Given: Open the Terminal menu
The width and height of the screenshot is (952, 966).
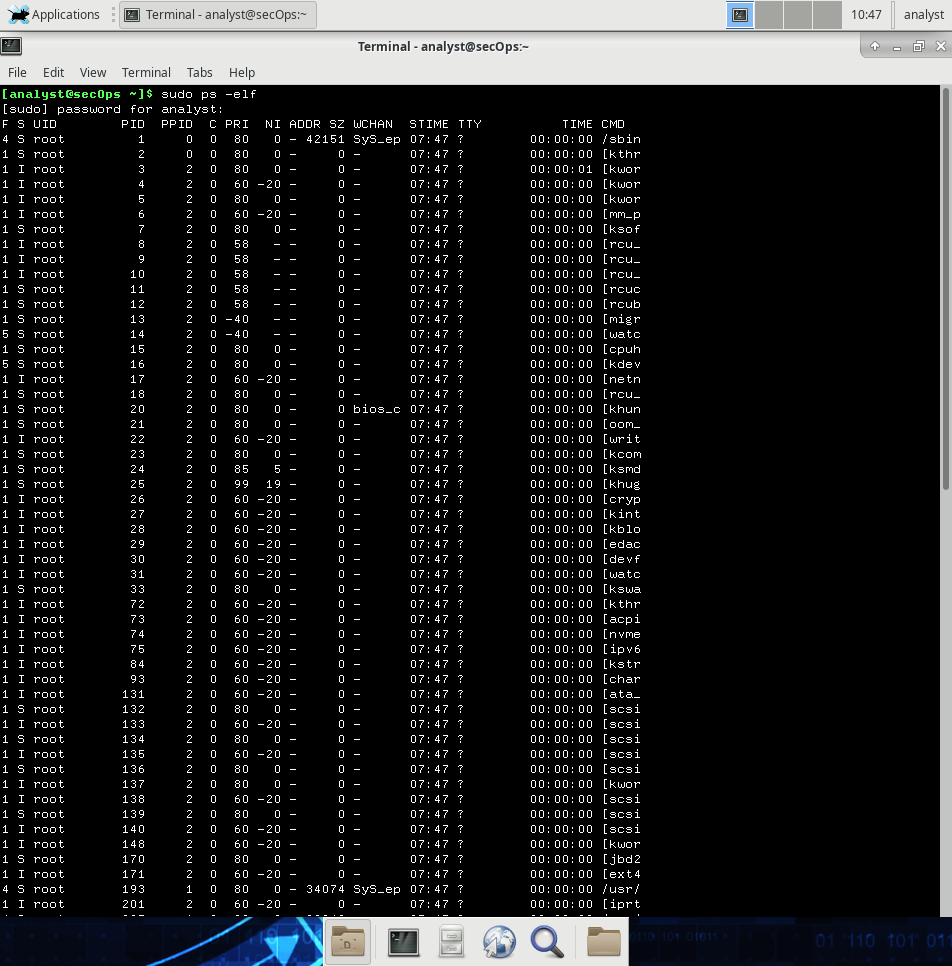Looking at the screenshot, I should [x=146, y=73].
